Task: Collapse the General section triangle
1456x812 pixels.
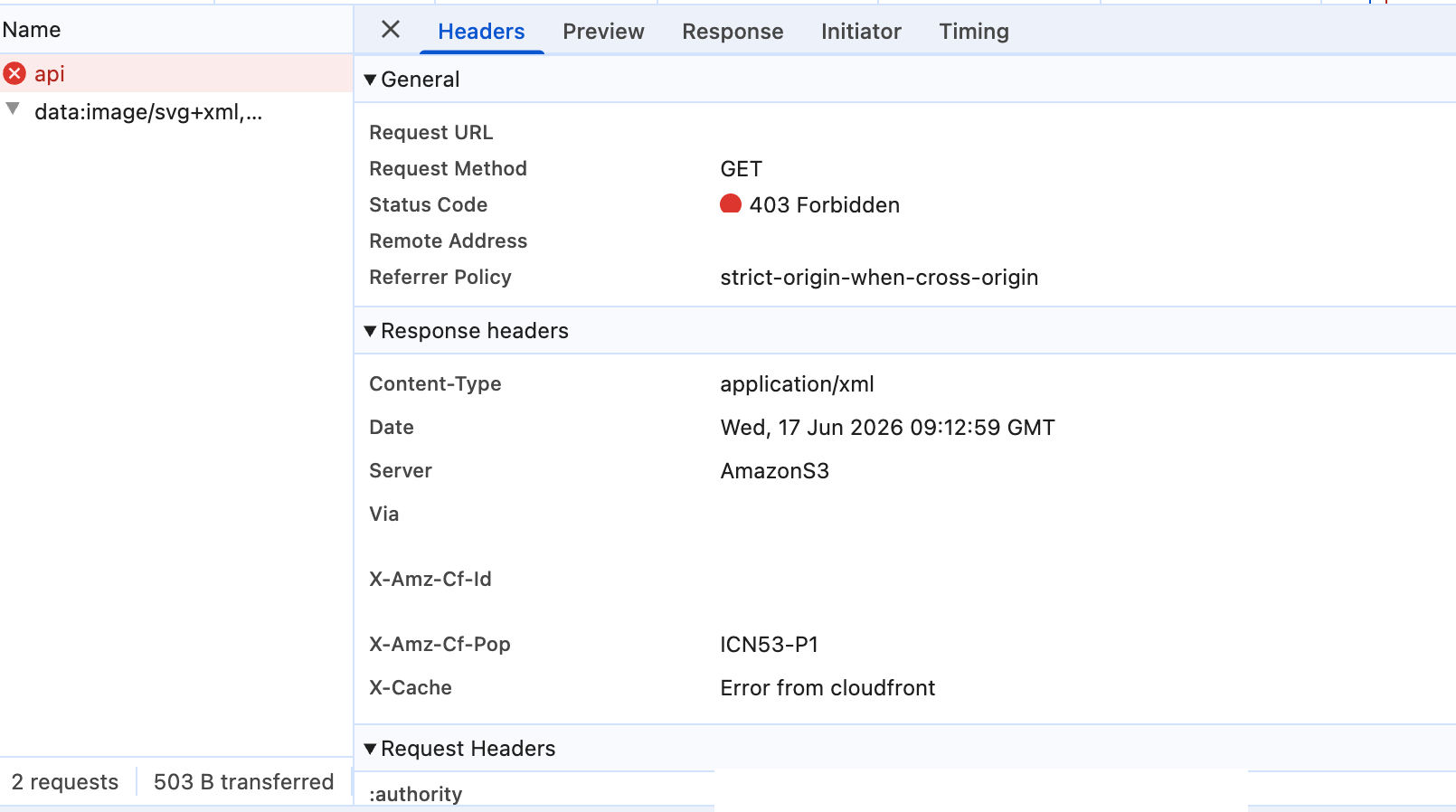Action: pos(370,80)
